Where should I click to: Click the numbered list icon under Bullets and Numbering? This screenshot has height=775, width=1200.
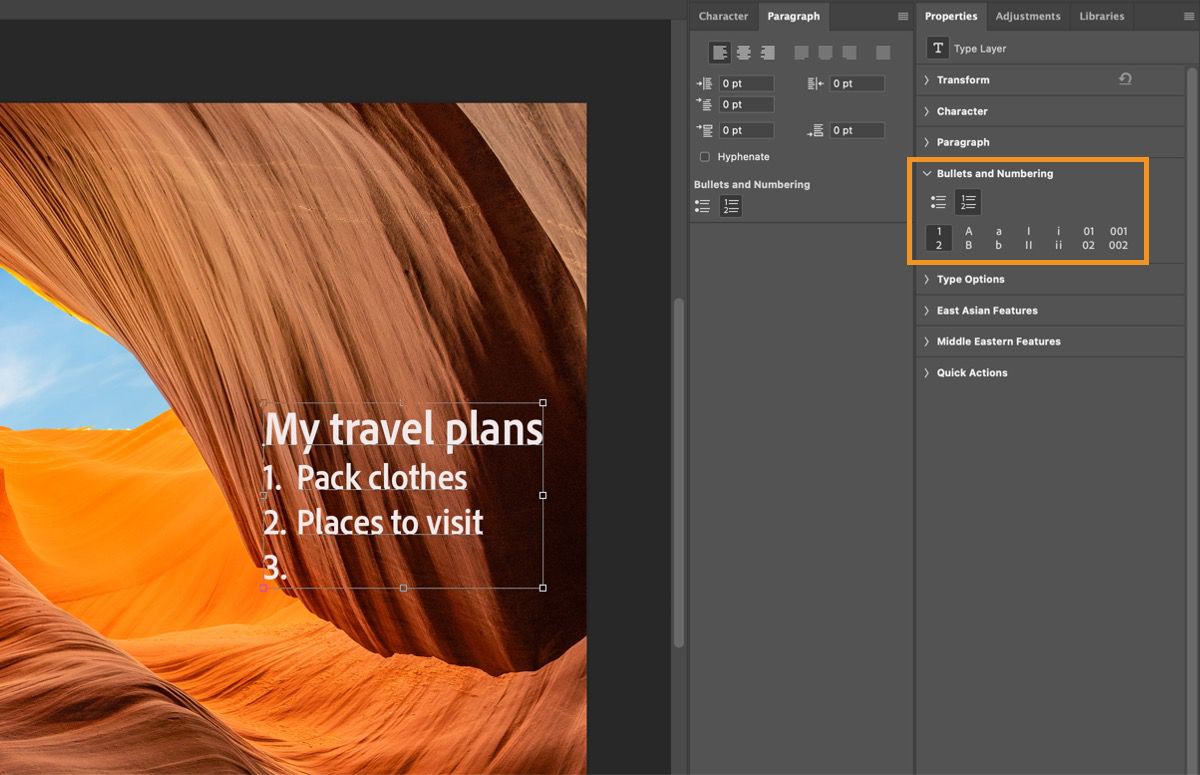(968, 201)
